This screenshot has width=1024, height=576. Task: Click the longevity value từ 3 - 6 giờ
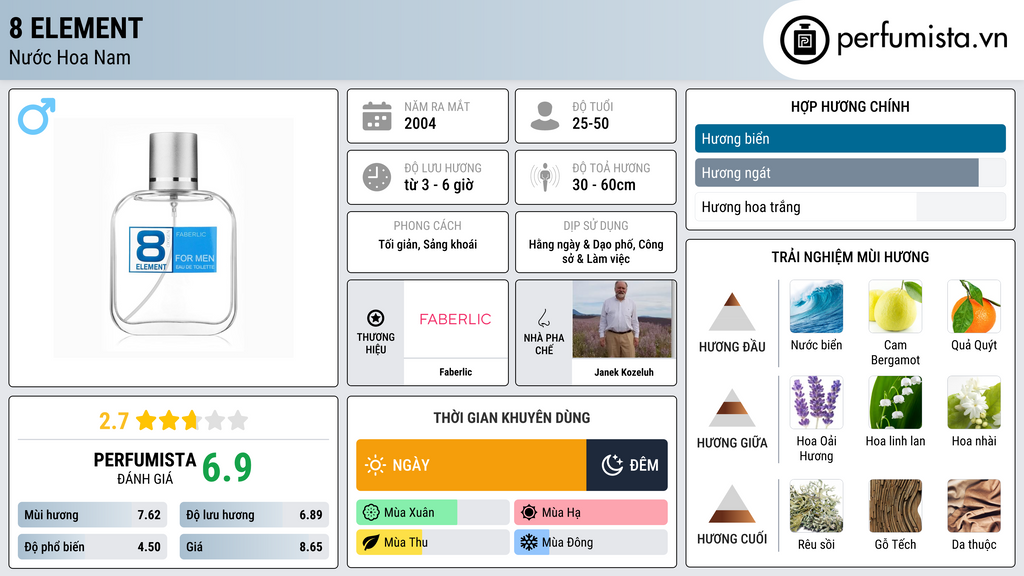(439, 185)
